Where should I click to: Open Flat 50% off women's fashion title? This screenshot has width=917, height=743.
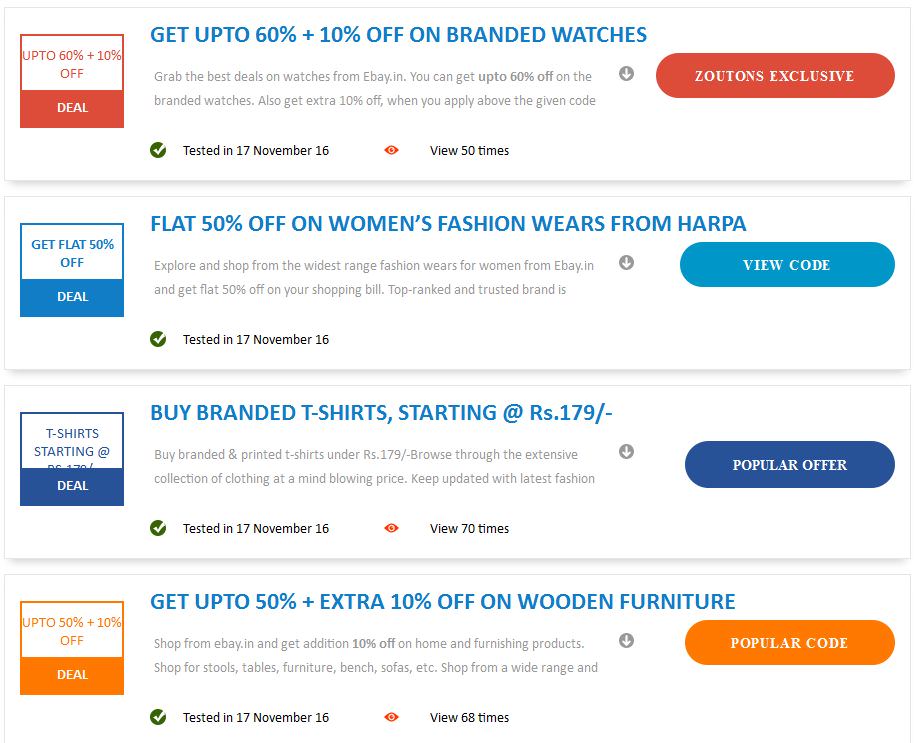[448, 223]
